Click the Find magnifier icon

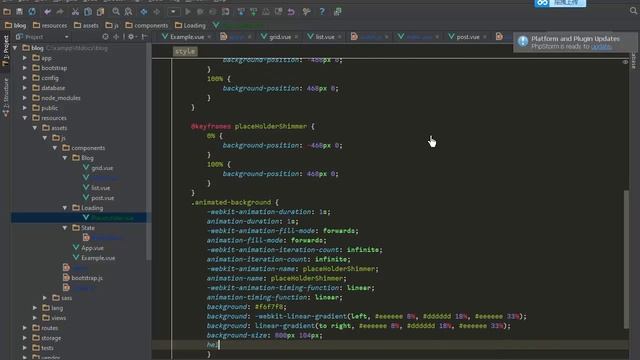[116, 12]
